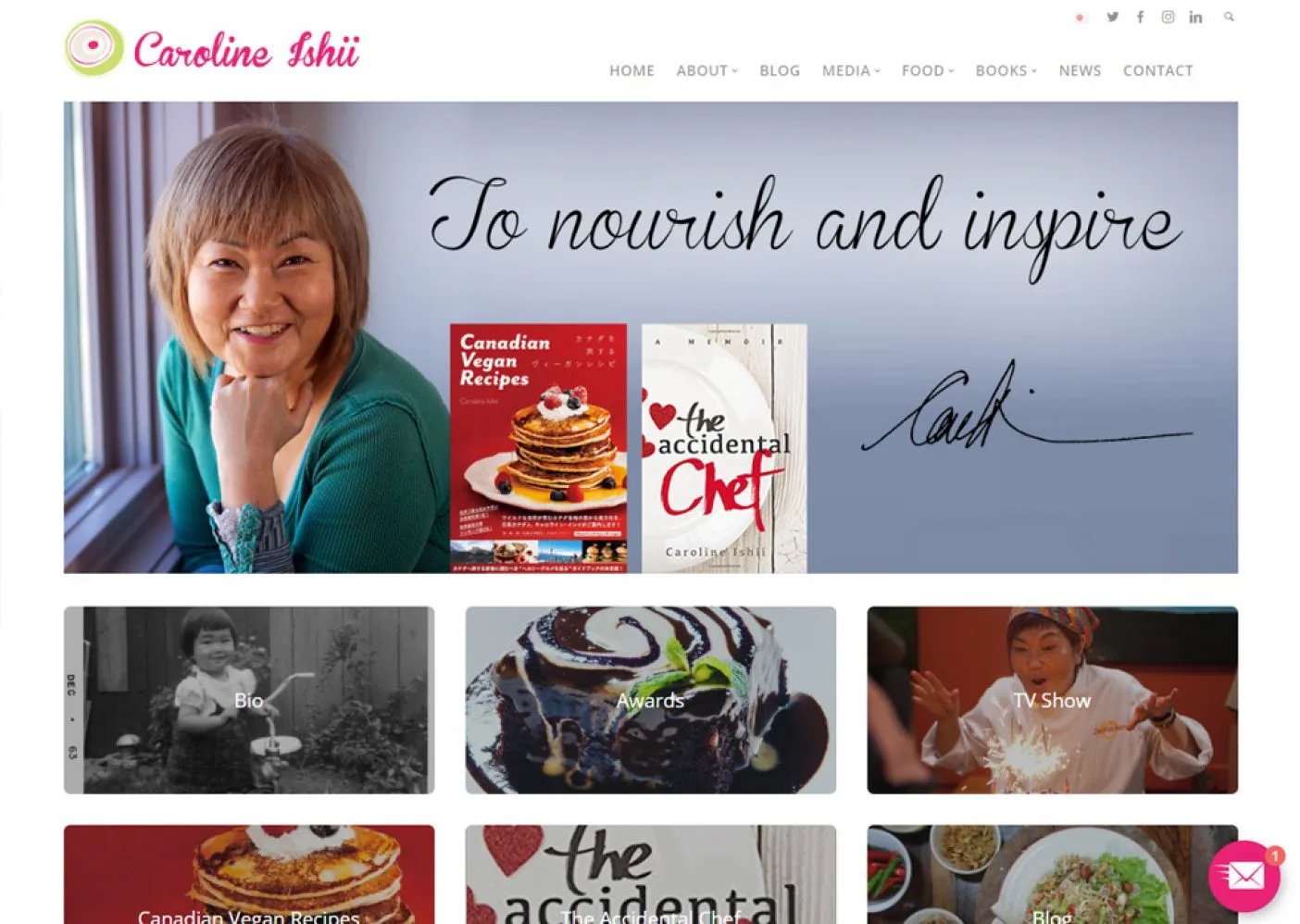Open the Twitter profile icon
Image resolution: width=1300 pixels, height=924 pixels.
pyautogui.click(x=1112, y=17)
